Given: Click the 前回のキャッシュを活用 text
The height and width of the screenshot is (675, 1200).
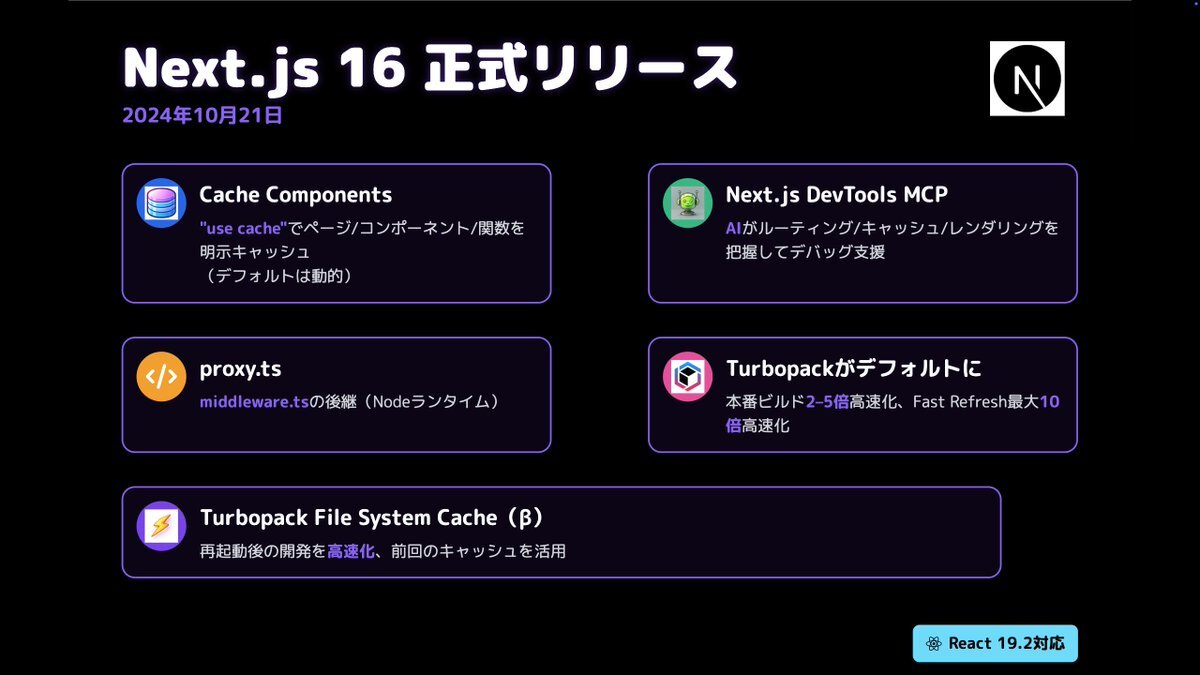Looking at the screenshot, I should coord(479,551).
